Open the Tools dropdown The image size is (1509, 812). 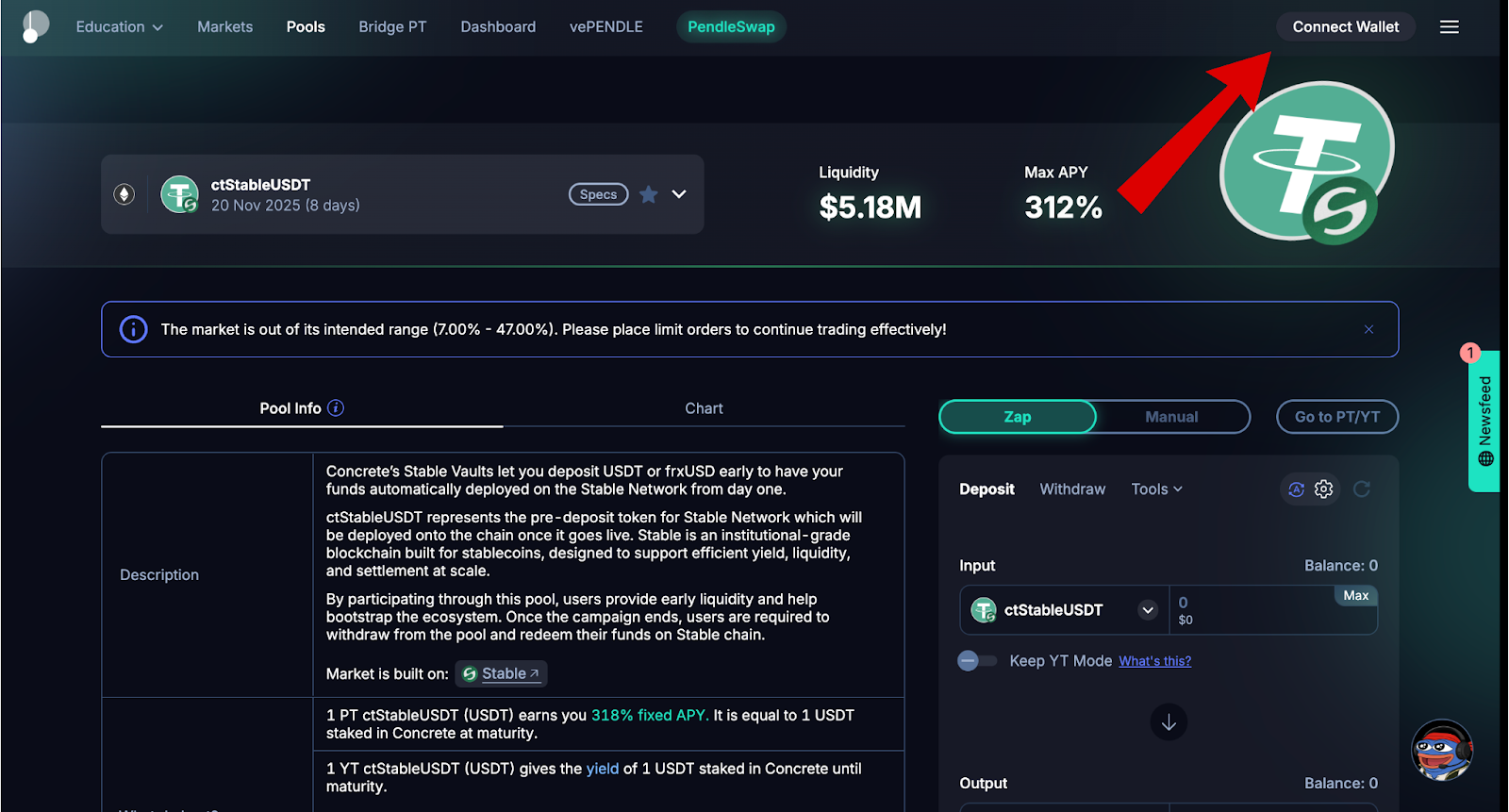point(1157,489)
